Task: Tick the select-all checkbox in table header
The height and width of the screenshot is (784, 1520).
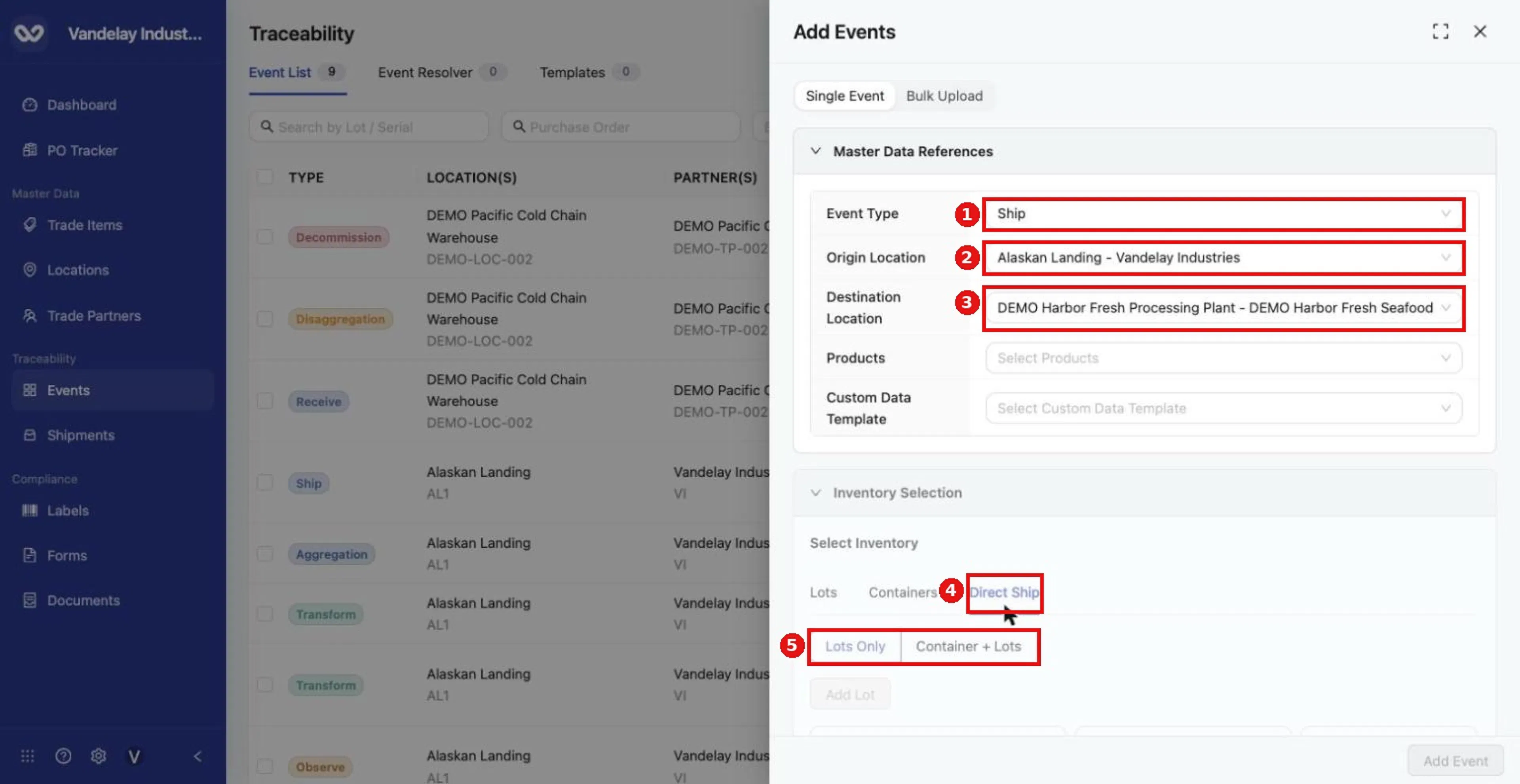Action: point(265,177)
